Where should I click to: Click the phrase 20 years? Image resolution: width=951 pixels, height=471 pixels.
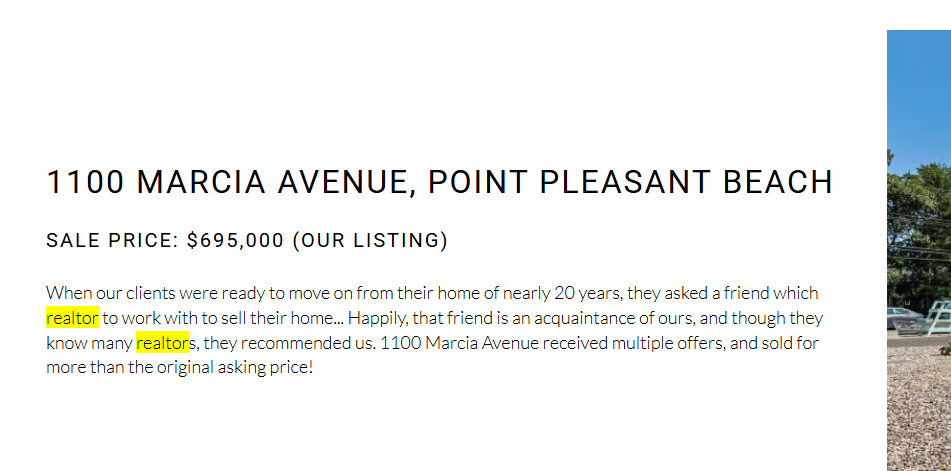click(586, 293)
